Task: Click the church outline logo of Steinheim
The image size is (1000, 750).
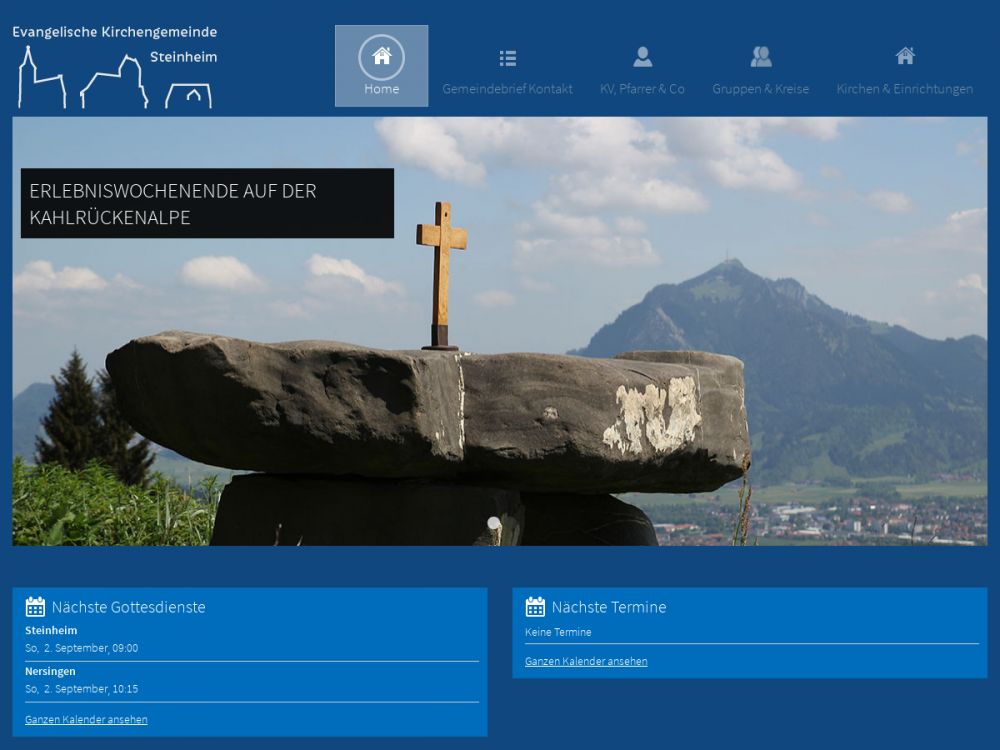Action: point(112,82)
